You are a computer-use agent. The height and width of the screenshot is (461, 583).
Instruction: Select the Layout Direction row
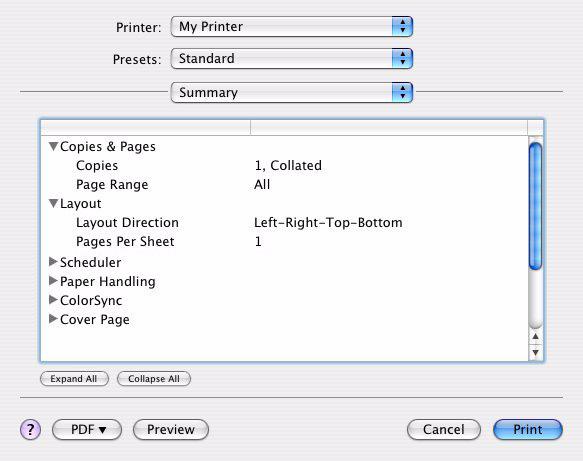pyautogui.click(x=284, y=222)
